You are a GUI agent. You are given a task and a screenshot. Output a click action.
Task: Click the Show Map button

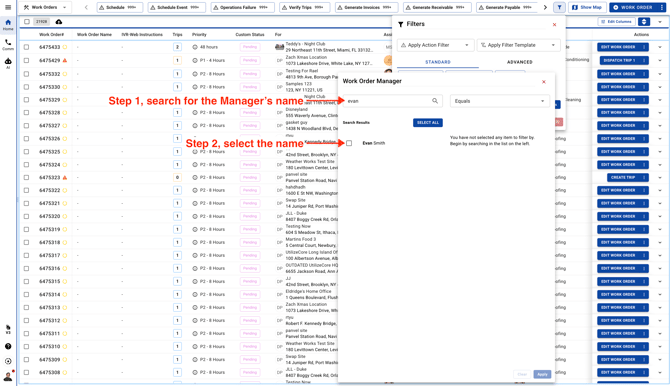pyautogui.click(x=587, y=7)
